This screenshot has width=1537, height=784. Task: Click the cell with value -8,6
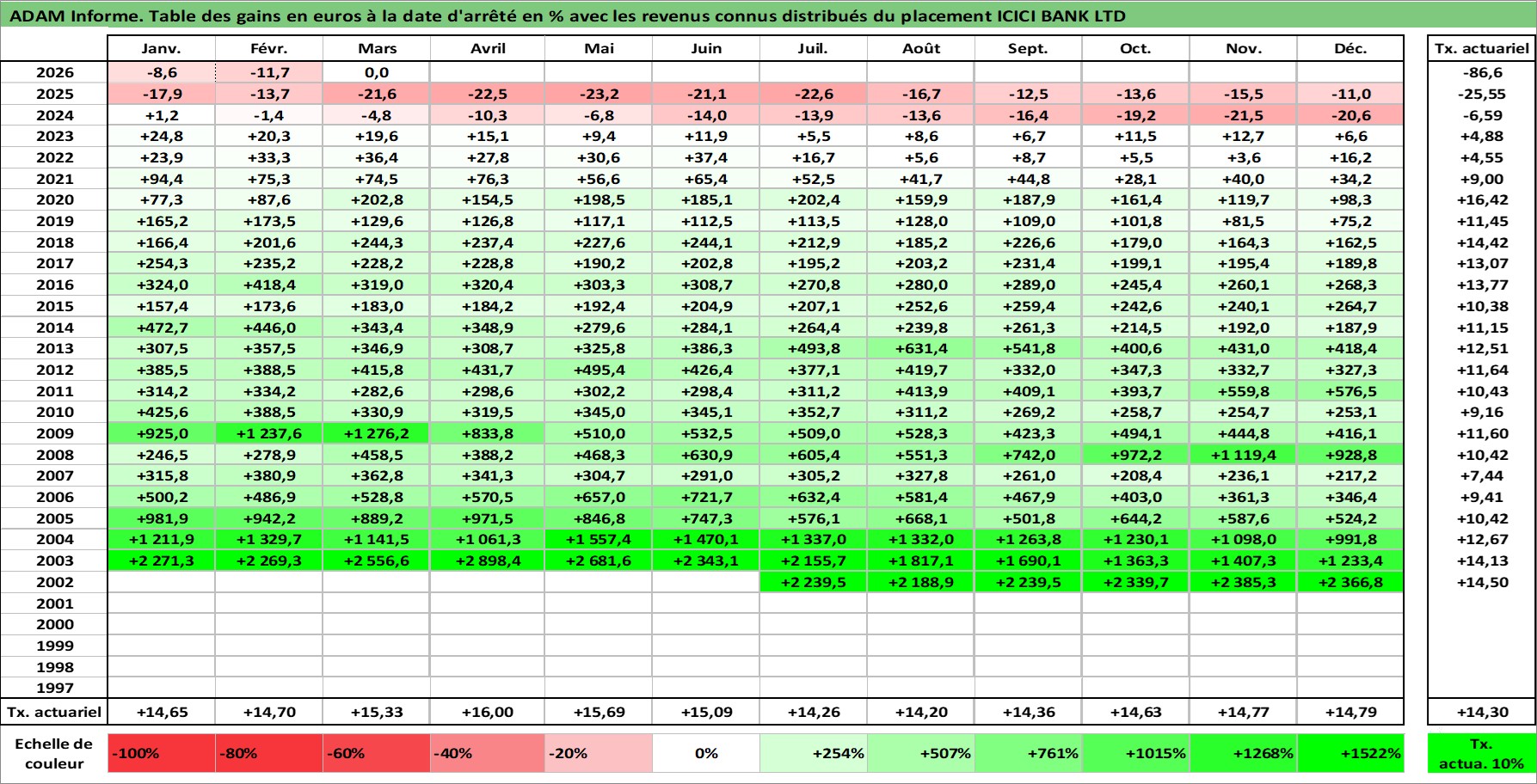tap(161, 72)
